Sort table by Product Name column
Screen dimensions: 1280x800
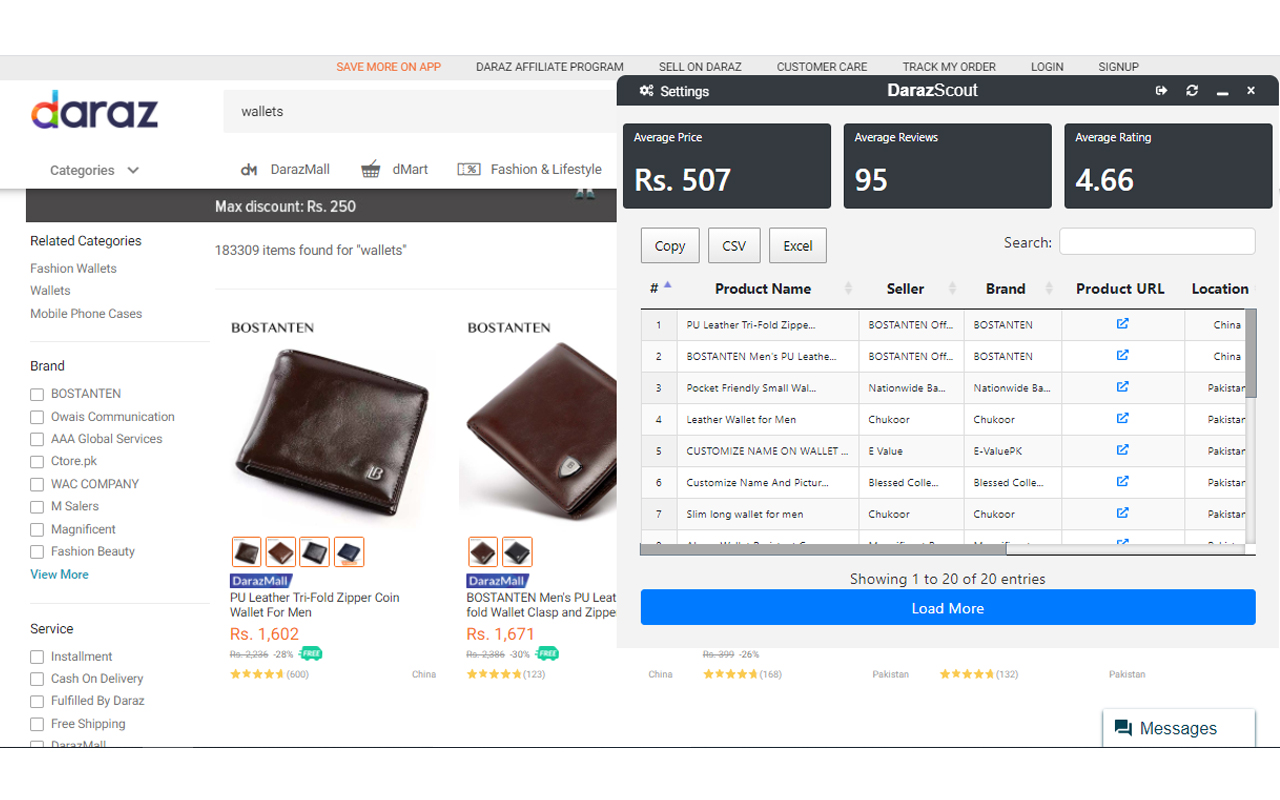tap(763, 289)
